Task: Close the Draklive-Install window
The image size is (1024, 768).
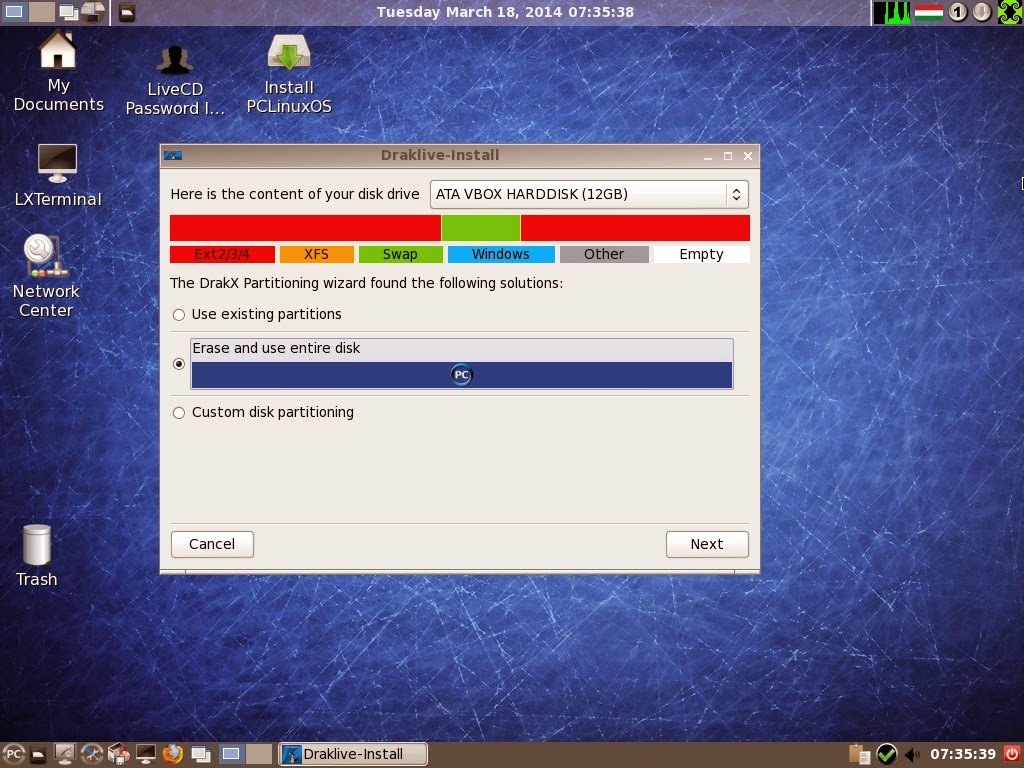Action: 748,156
